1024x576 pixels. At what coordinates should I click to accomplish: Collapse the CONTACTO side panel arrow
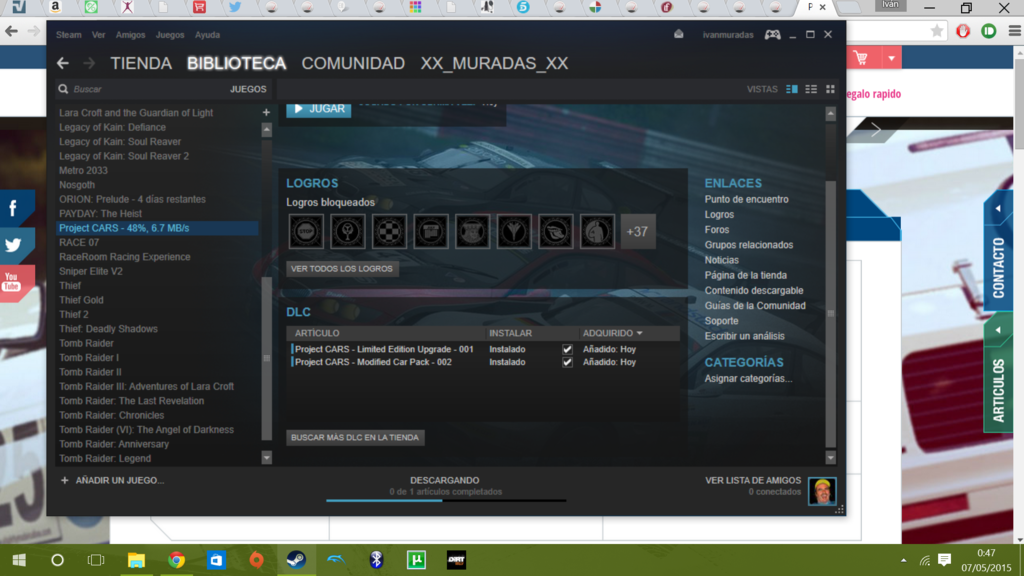click(x=998, y=209)
